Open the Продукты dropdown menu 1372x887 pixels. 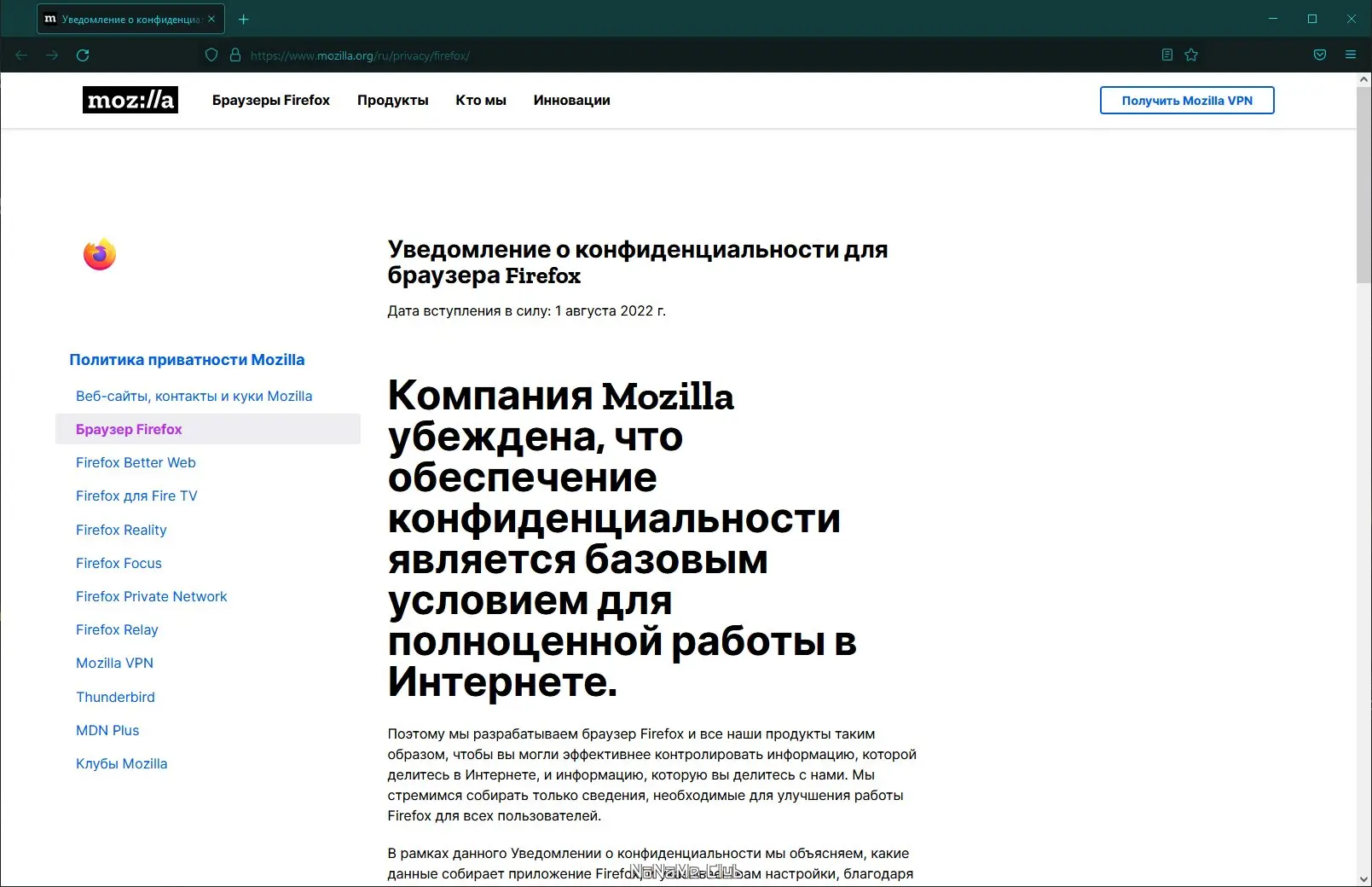pyautogui.click(x=392, y=100)
